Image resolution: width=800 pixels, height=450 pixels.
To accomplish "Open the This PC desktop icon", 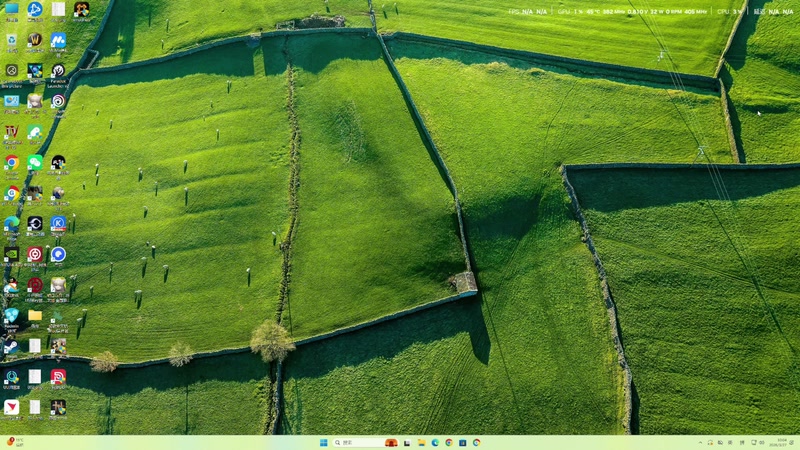I will (12, 10).
